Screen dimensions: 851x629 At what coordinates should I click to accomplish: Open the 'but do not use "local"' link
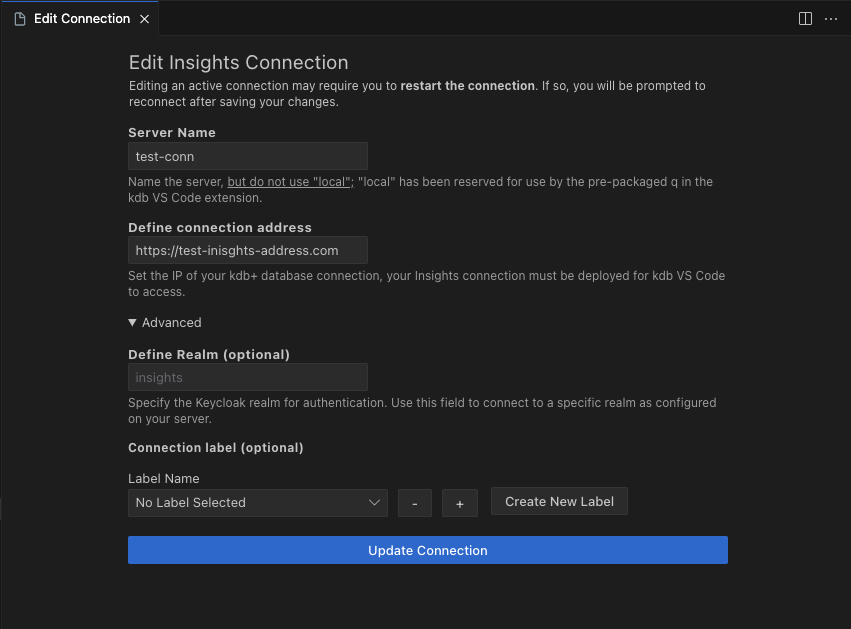click(289, 181)
